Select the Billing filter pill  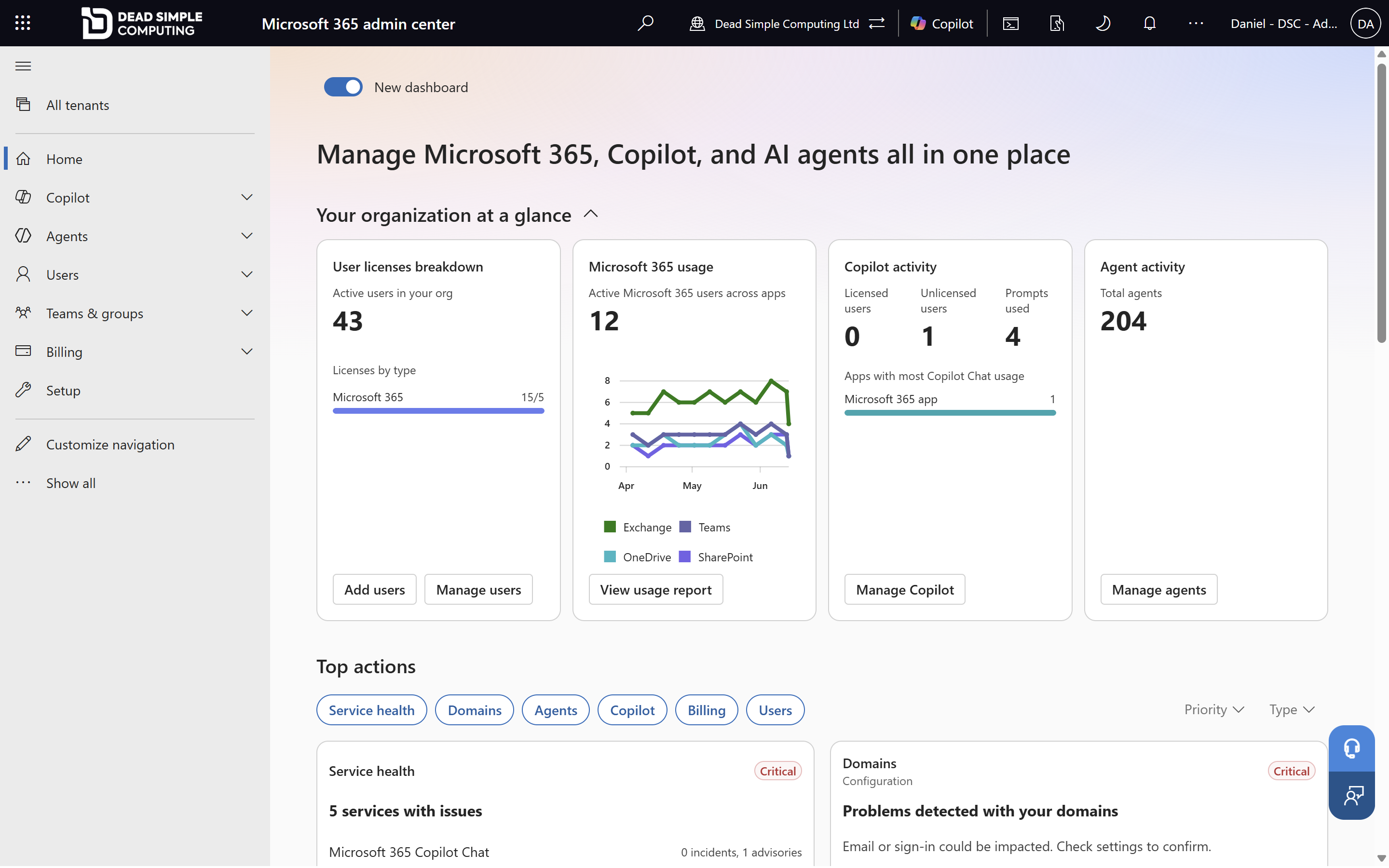(x=706, y=710)
